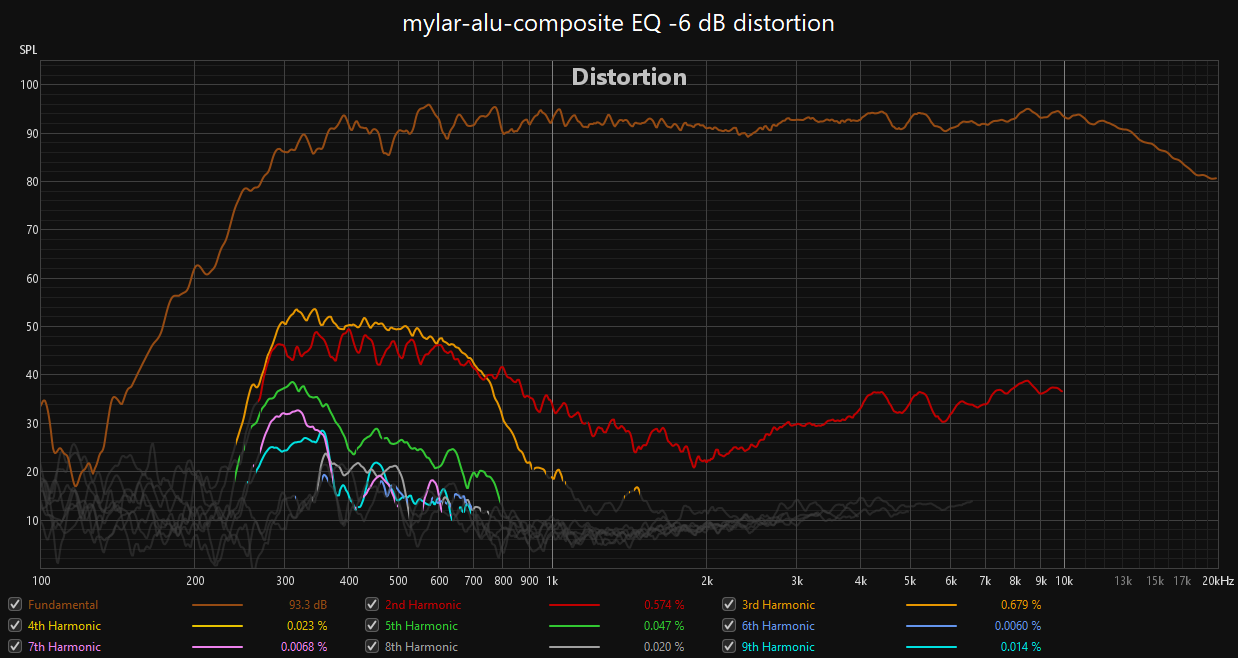
Task: Click the 9th Harmonic cyan line swatch
Action: pyautogui.click(x=931, y=647)
